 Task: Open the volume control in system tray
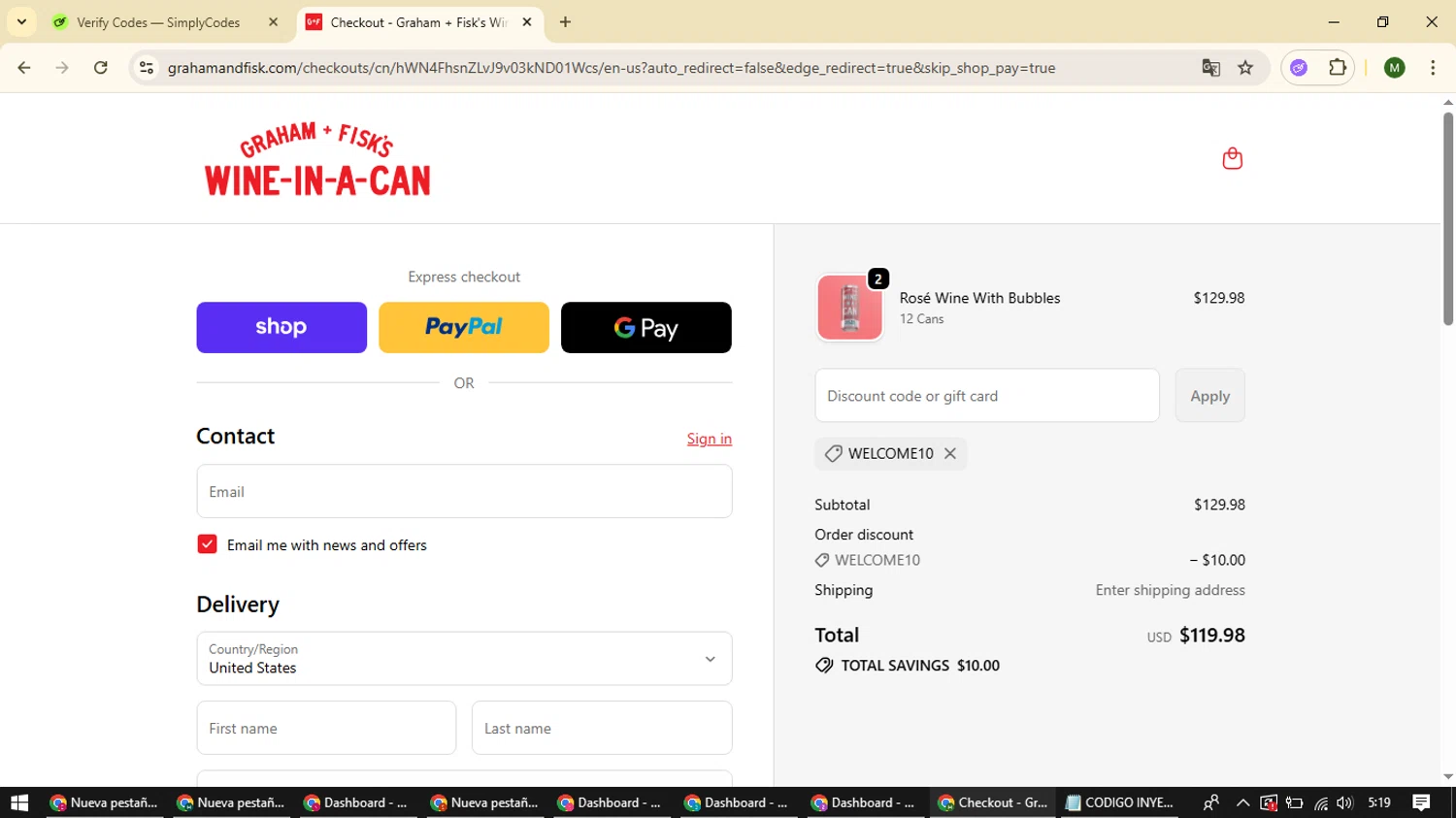[1344, 802]
